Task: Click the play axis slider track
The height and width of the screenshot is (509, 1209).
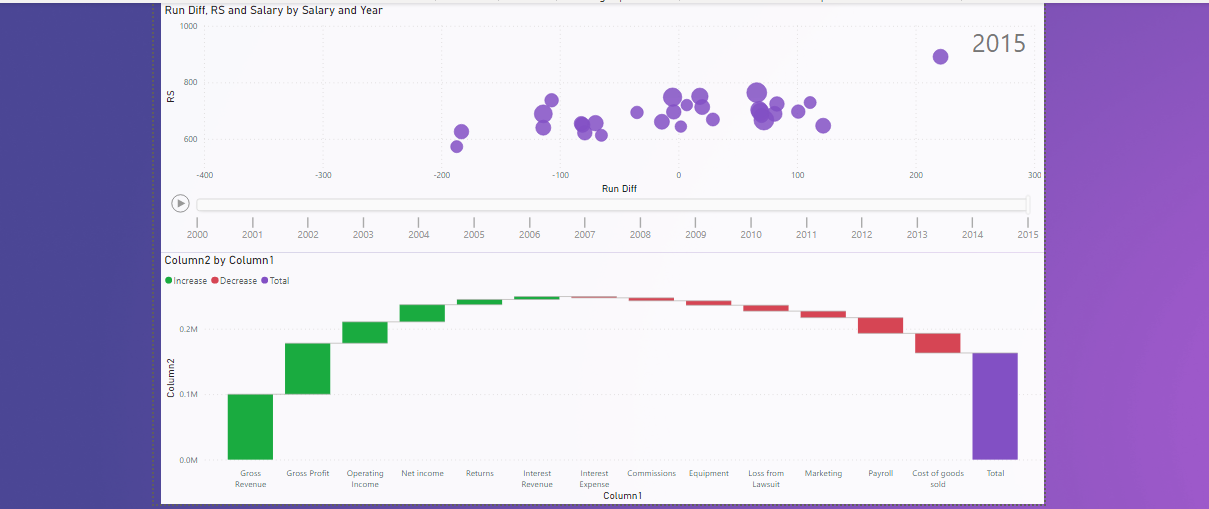Action: [x=611, y=204]
